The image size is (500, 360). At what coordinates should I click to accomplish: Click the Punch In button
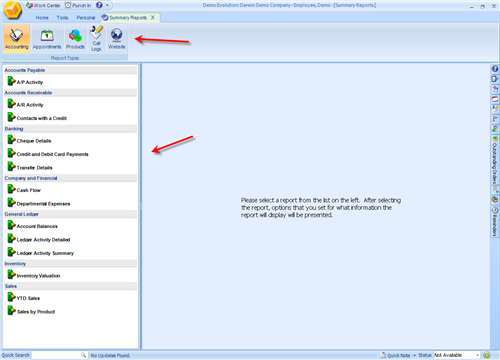[78, 5]
